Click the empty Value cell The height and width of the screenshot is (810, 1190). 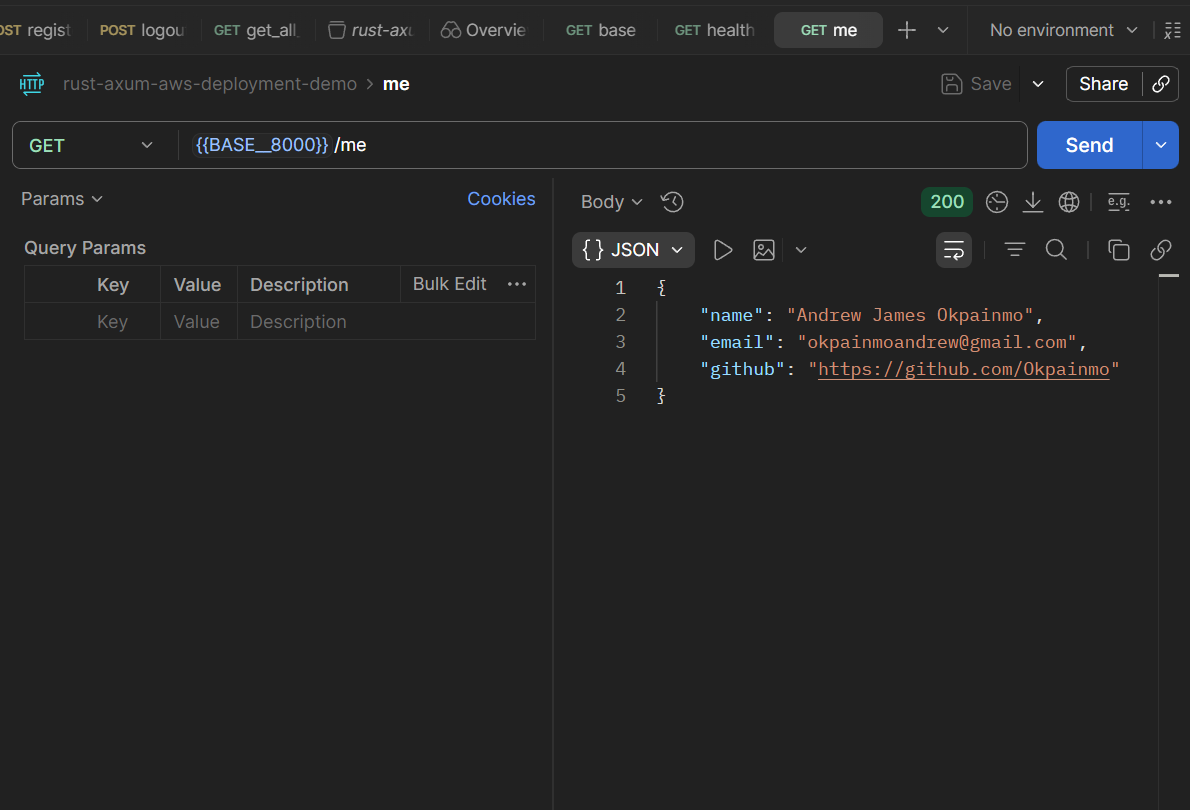point(197,322)
